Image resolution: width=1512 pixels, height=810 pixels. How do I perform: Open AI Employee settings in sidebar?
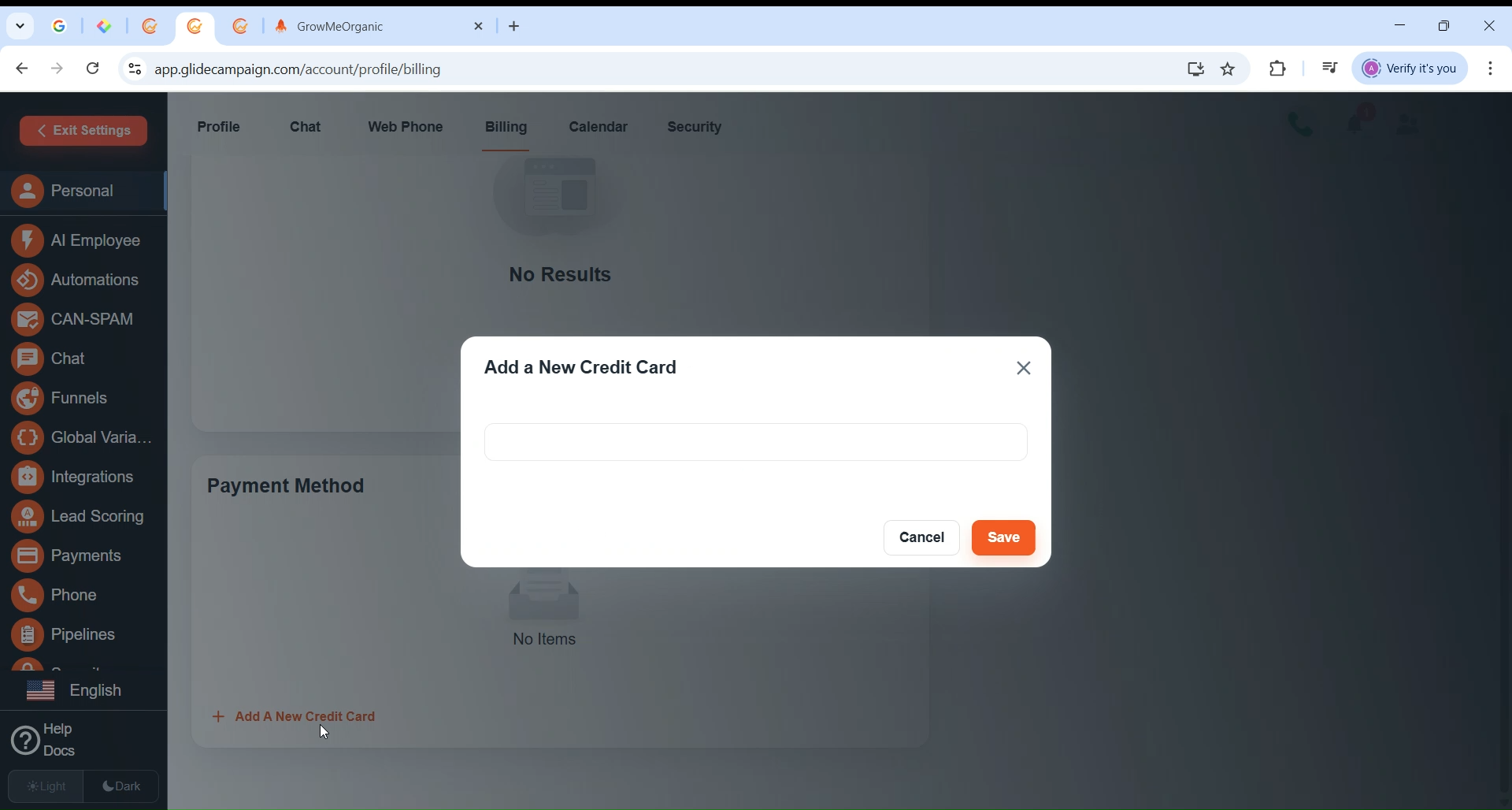[x=79, y=241]
